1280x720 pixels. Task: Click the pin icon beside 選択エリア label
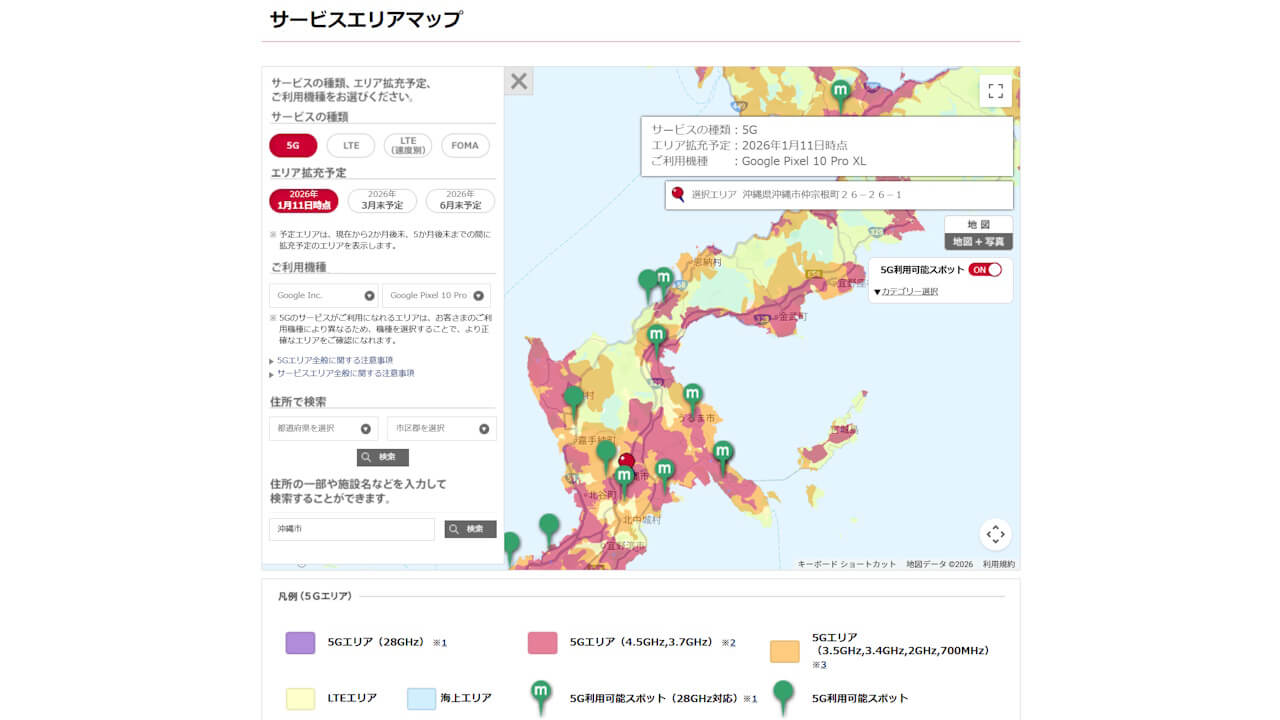click(676, 195)
